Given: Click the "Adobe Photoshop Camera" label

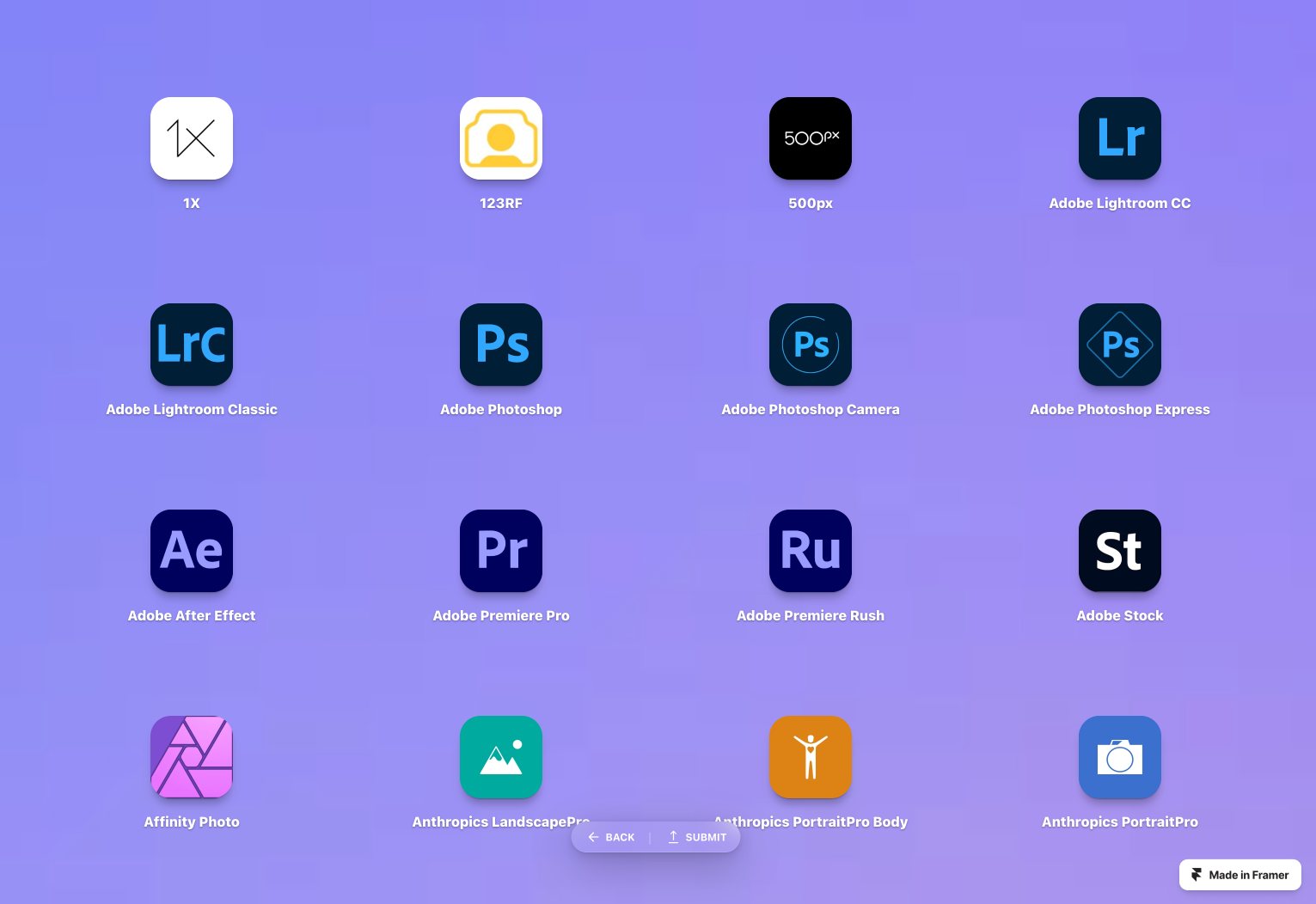Looking at the screenshot, I should 811,410.
